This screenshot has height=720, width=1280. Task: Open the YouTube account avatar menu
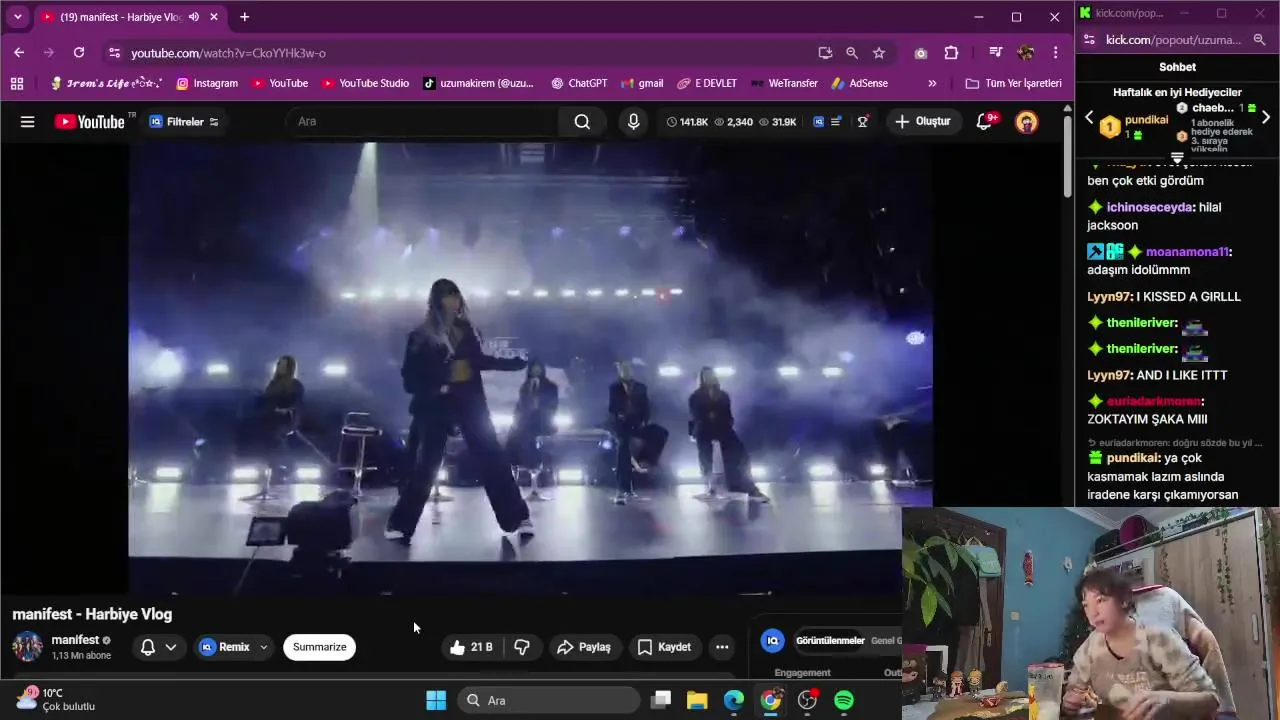coord(1026,122)
